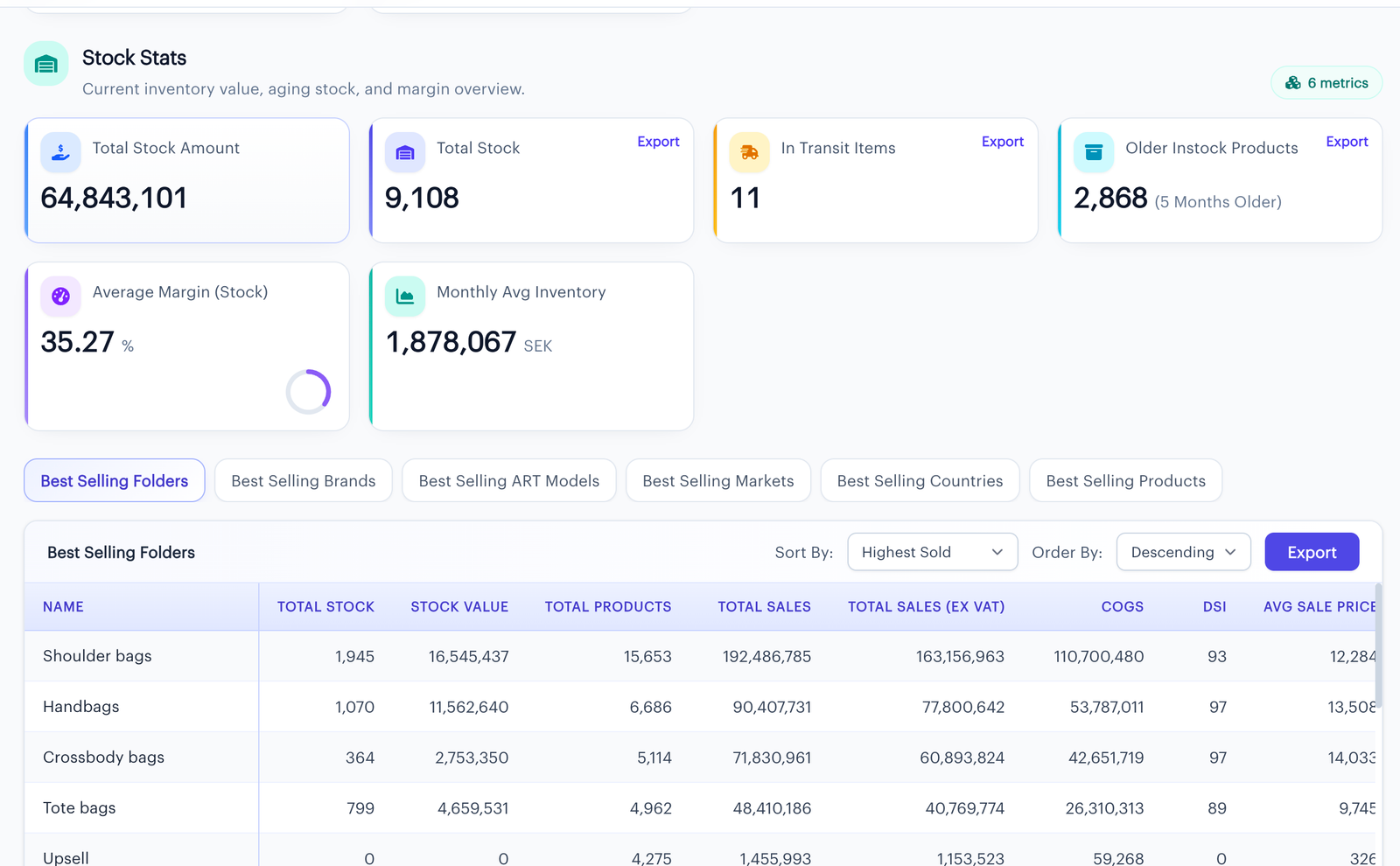Click the (5 Months Older) label
The height and width of the screenshot is (866, 1400).
pos(1218,202)
